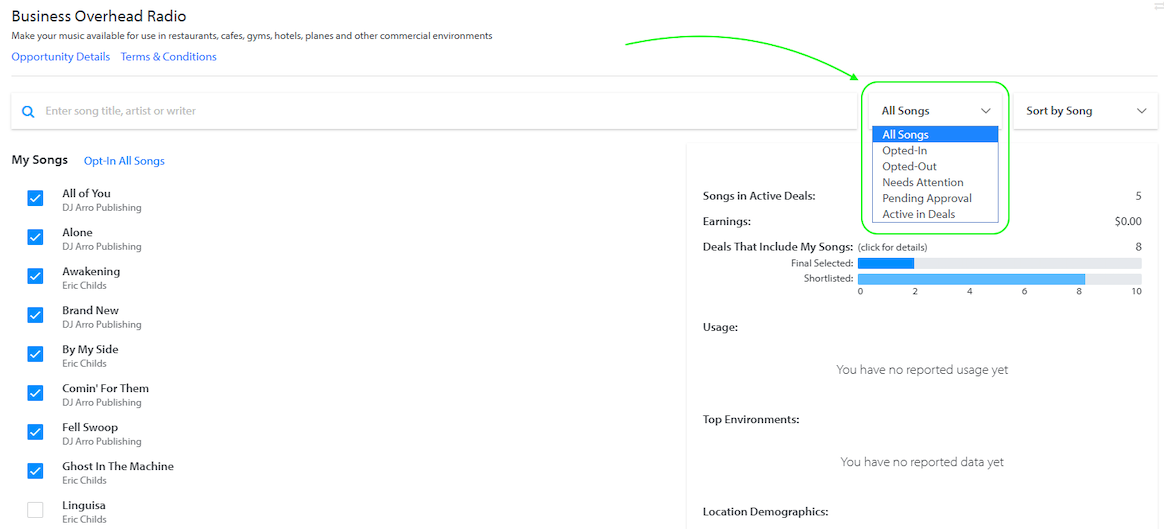Open the All Songs filter dropdown
Image resolution: width=1164 pixels, height=529 pixels.
click(x=935, y=111)
